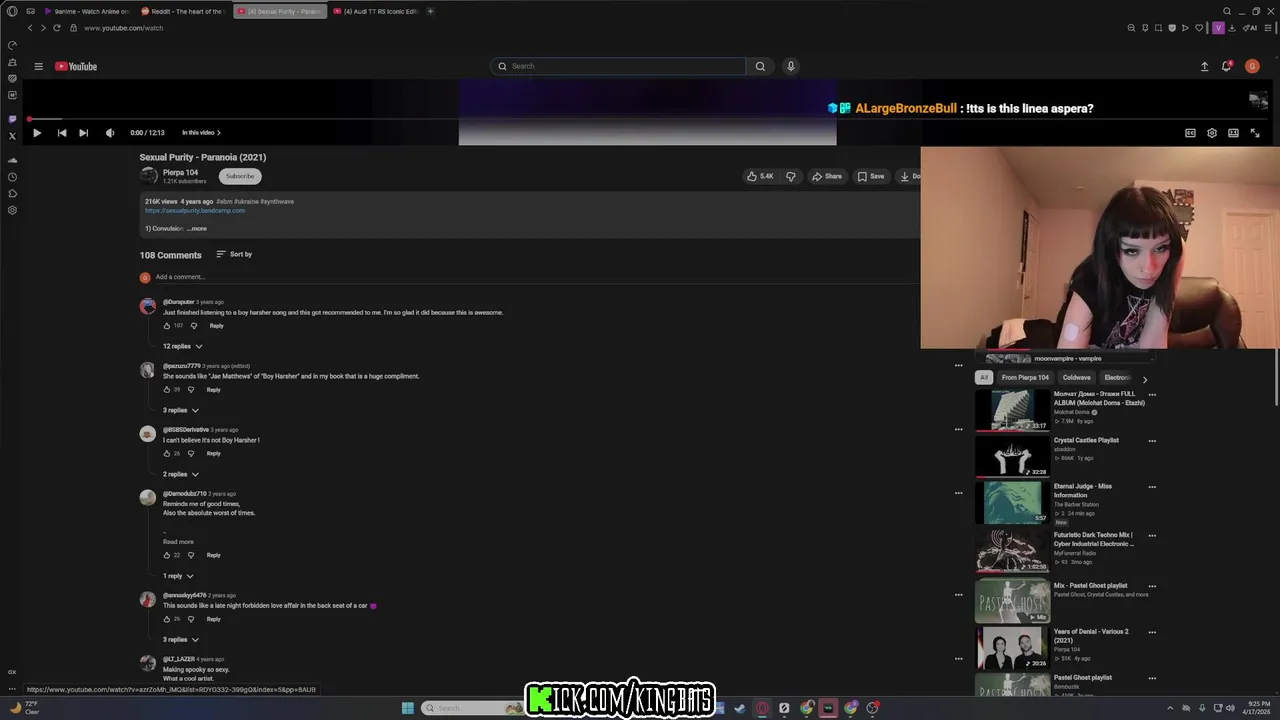Reply to @BSBSDerivative's comment
Viewport: 1280px width, 720px height.
click(213, 454)
